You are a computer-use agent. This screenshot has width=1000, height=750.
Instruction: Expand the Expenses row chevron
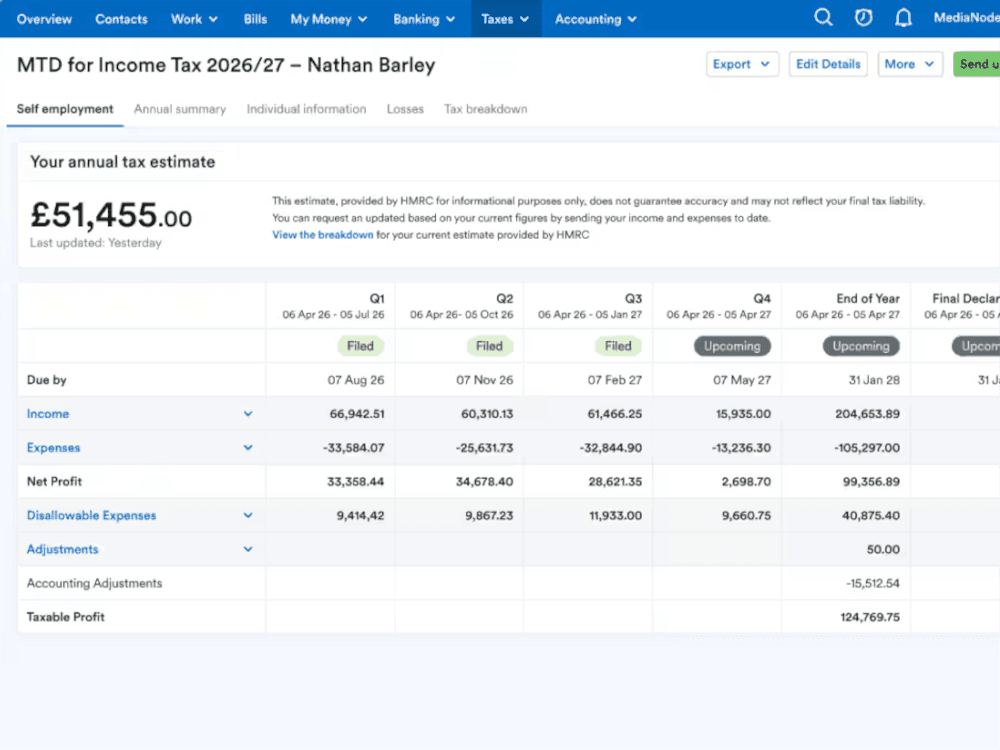coord(248,448)
